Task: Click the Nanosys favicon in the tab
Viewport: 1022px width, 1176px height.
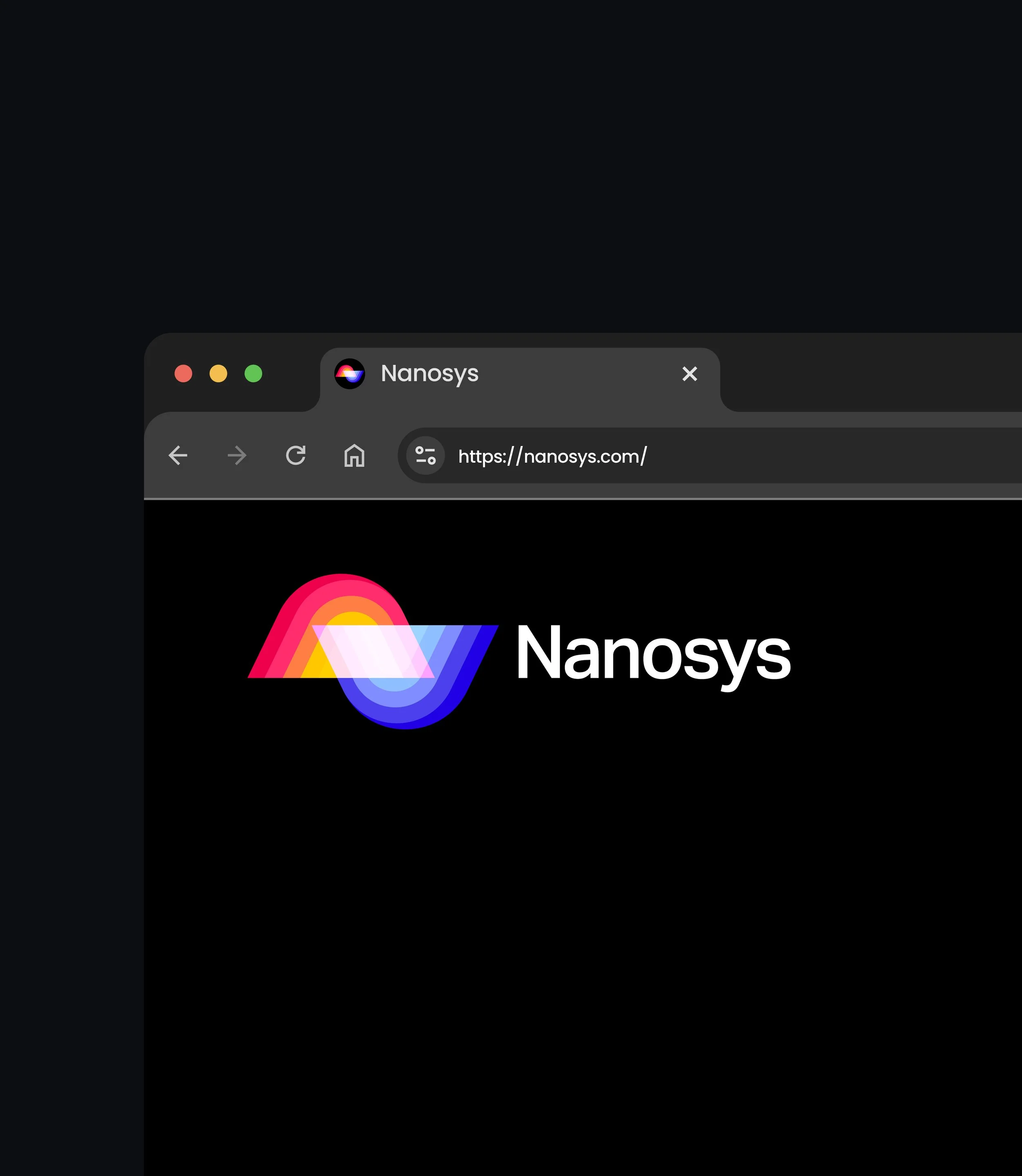Action: [x=350, y=374]
